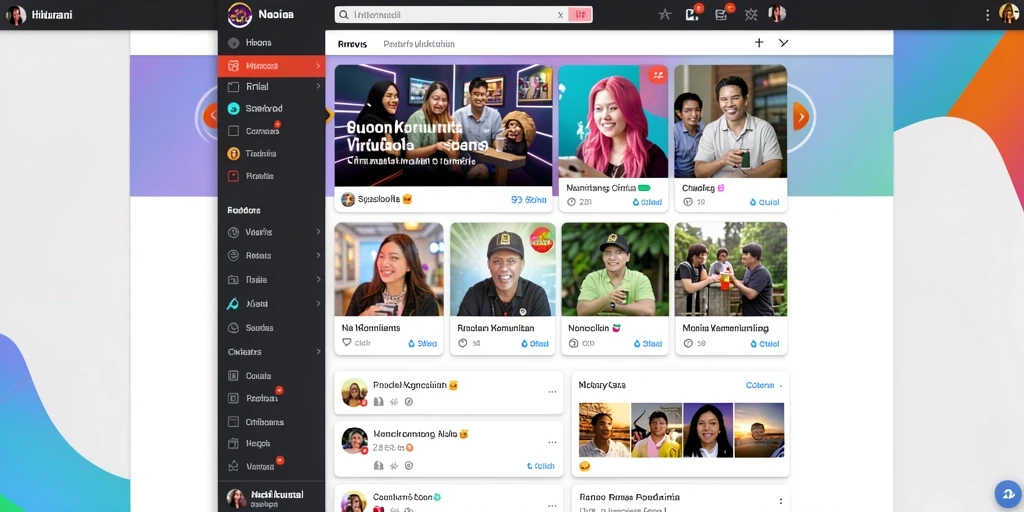Image resolution: width=1024 pixels, height=512 pixels.
Task: Click the teal Sackyod sidebar icon
Action: coord(233,108)
